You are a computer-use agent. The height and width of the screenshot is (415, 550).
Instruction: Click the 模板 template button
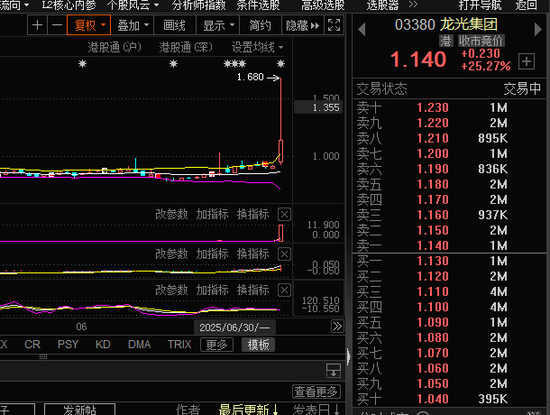pos(258,345)
